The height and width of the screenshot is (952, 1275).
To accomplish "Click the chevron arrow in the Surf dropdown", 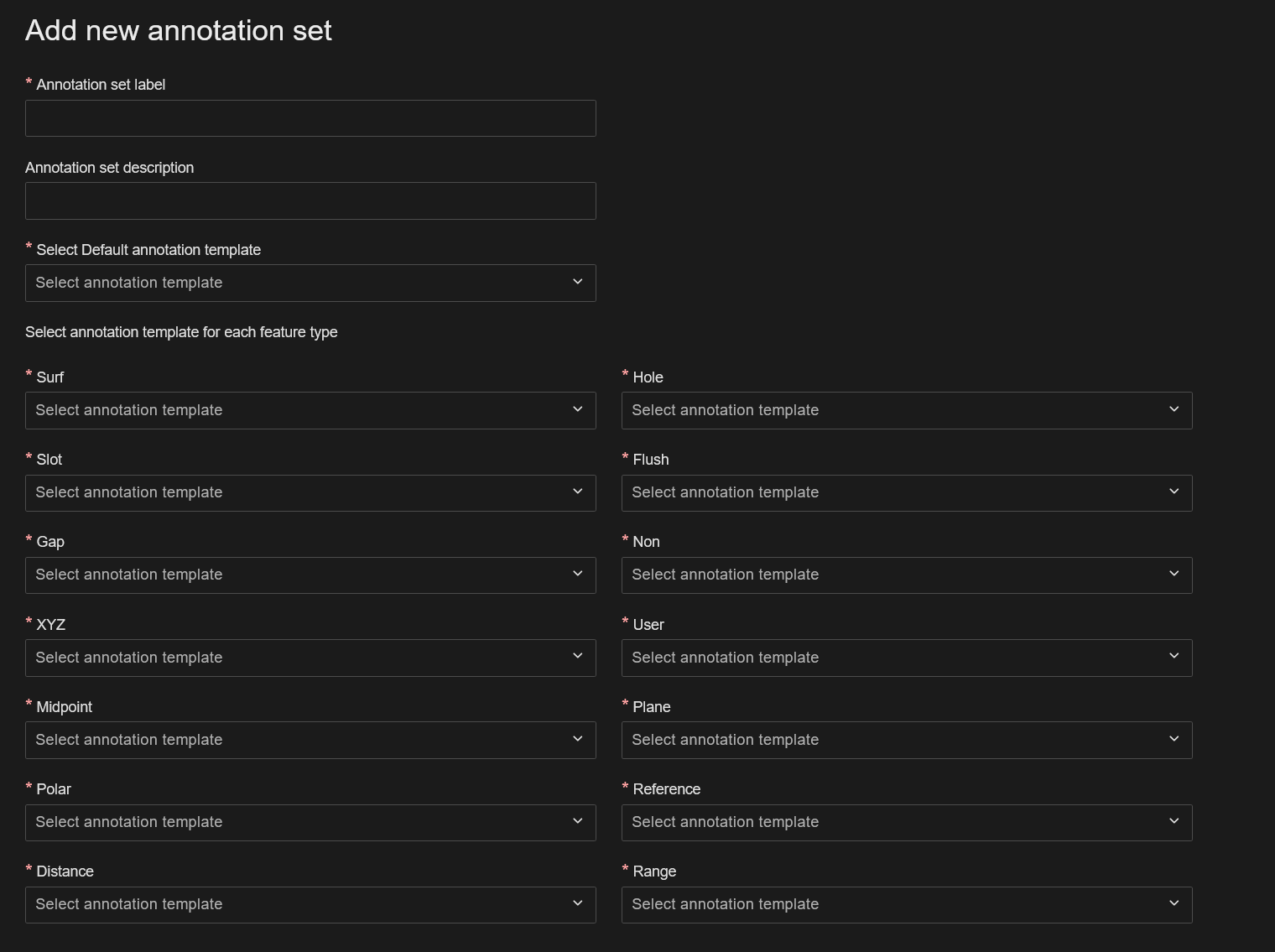I will tap(577, 409).
